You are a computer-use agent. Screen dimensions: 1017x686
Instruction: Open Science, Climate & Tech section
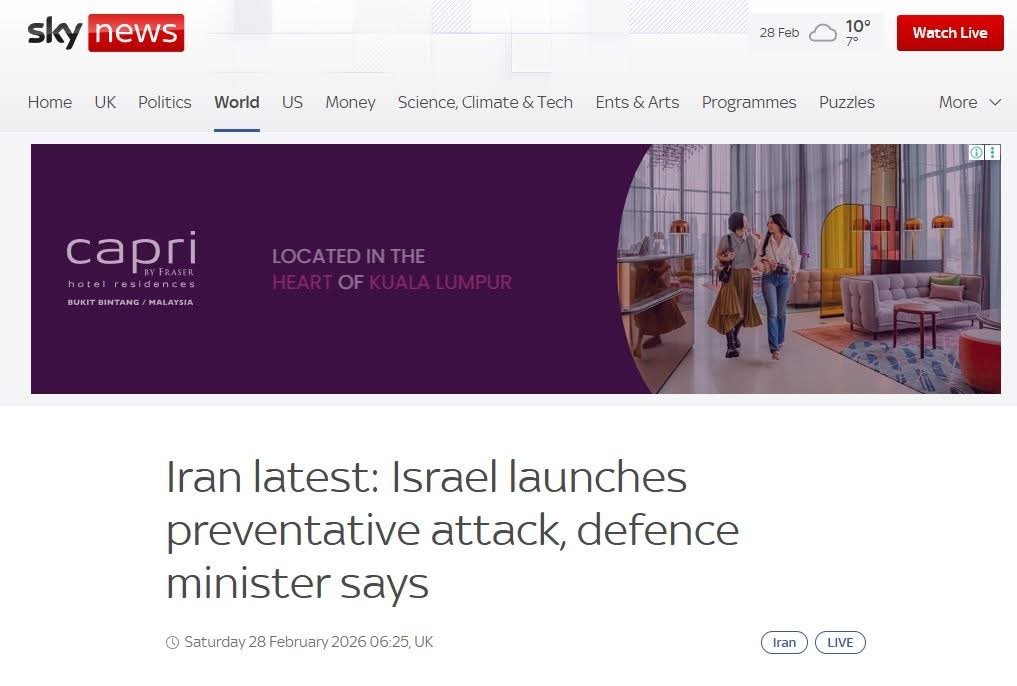tap(485, 102)
